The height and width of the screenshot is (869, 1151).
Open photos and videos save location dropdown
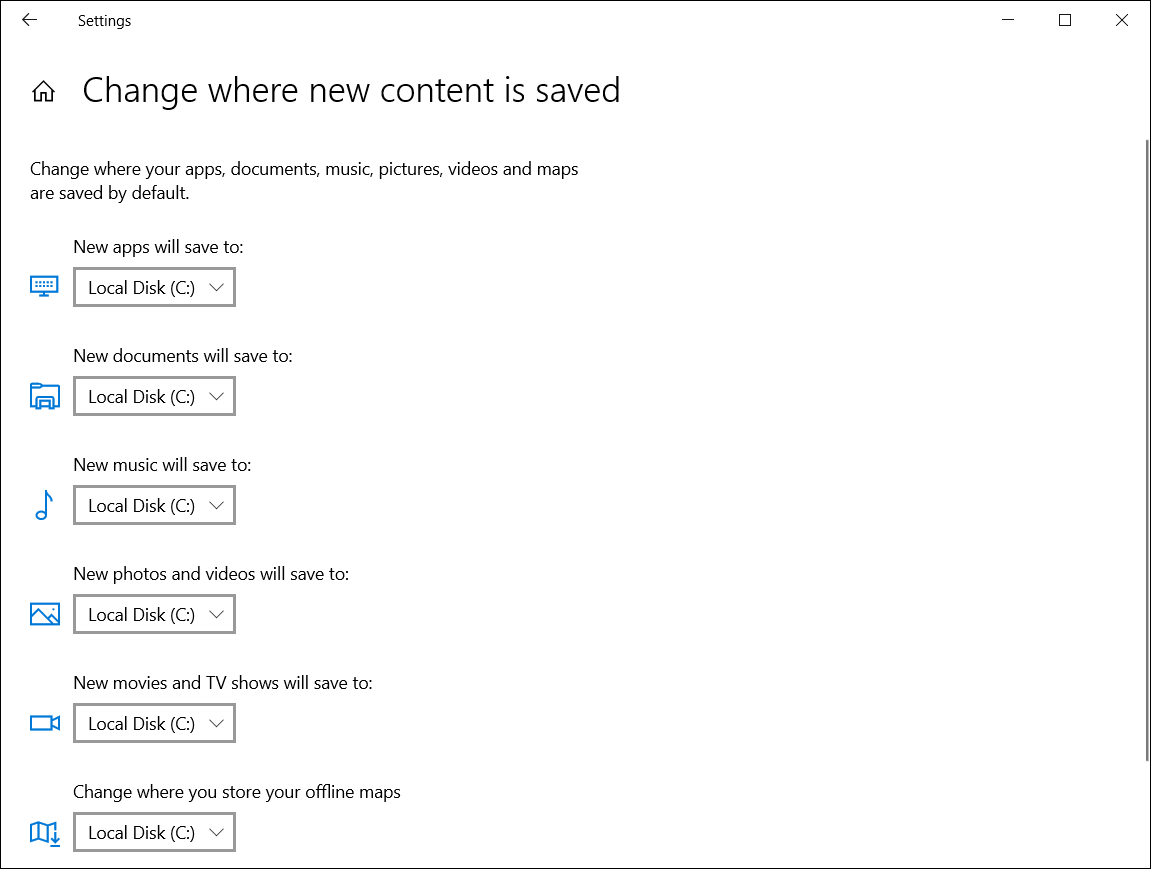click(x=154, y=614)
